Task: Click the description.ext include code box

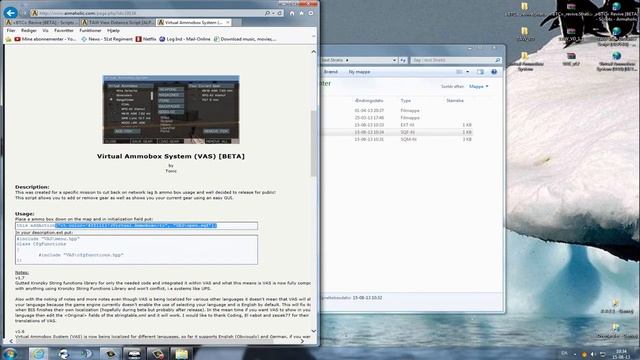Action: point(136,249)
